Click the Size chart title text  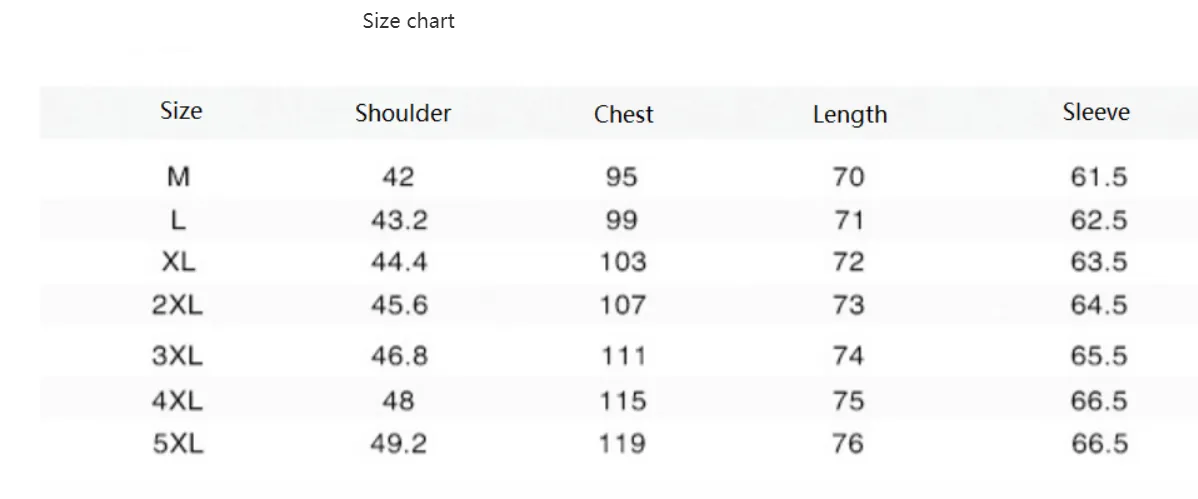point(408,21)
